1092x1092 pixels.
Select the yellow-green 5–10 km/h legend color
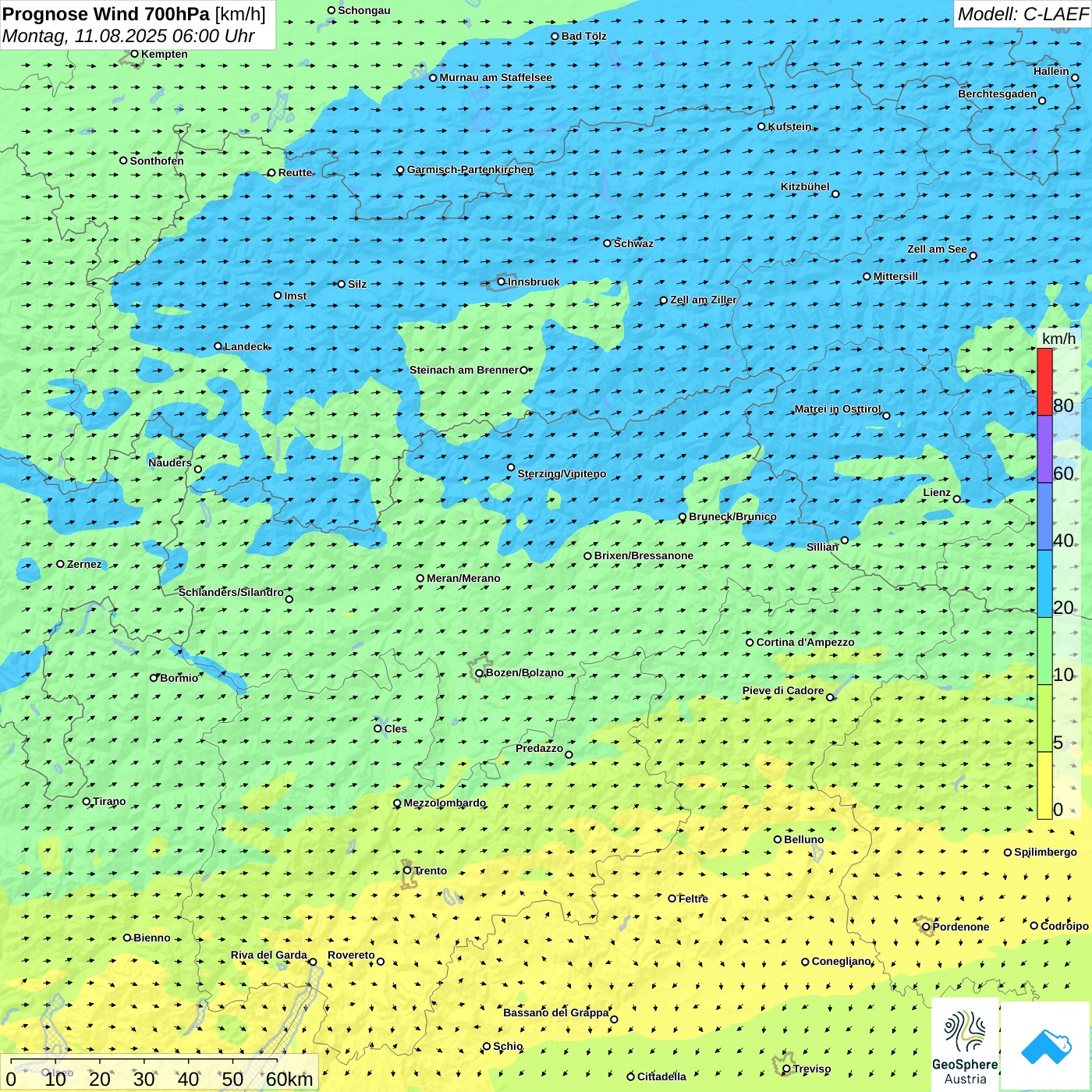coord(1044,718)
